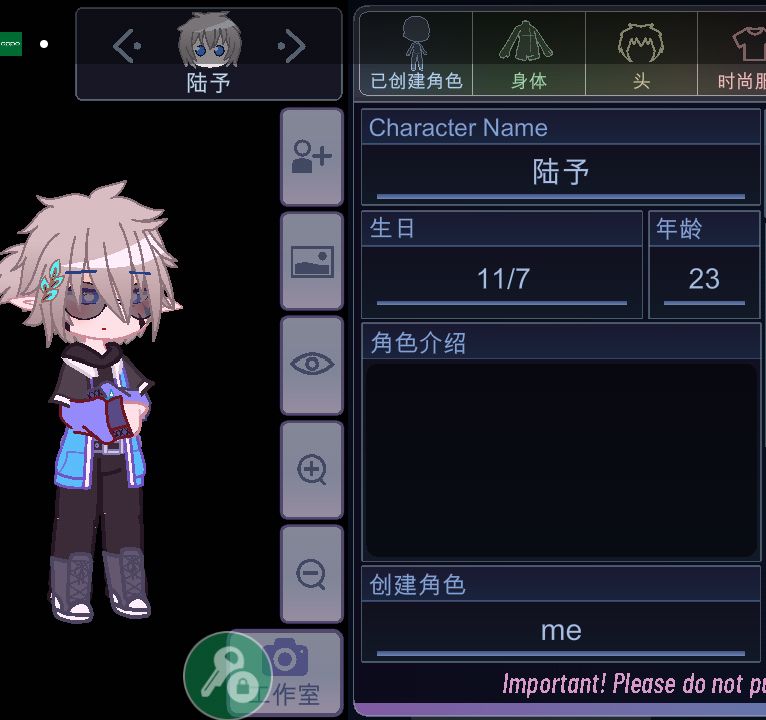The image size is (766, 720).
Task: Go to previous character with left arrow
Action: click(x=127, y=46)
